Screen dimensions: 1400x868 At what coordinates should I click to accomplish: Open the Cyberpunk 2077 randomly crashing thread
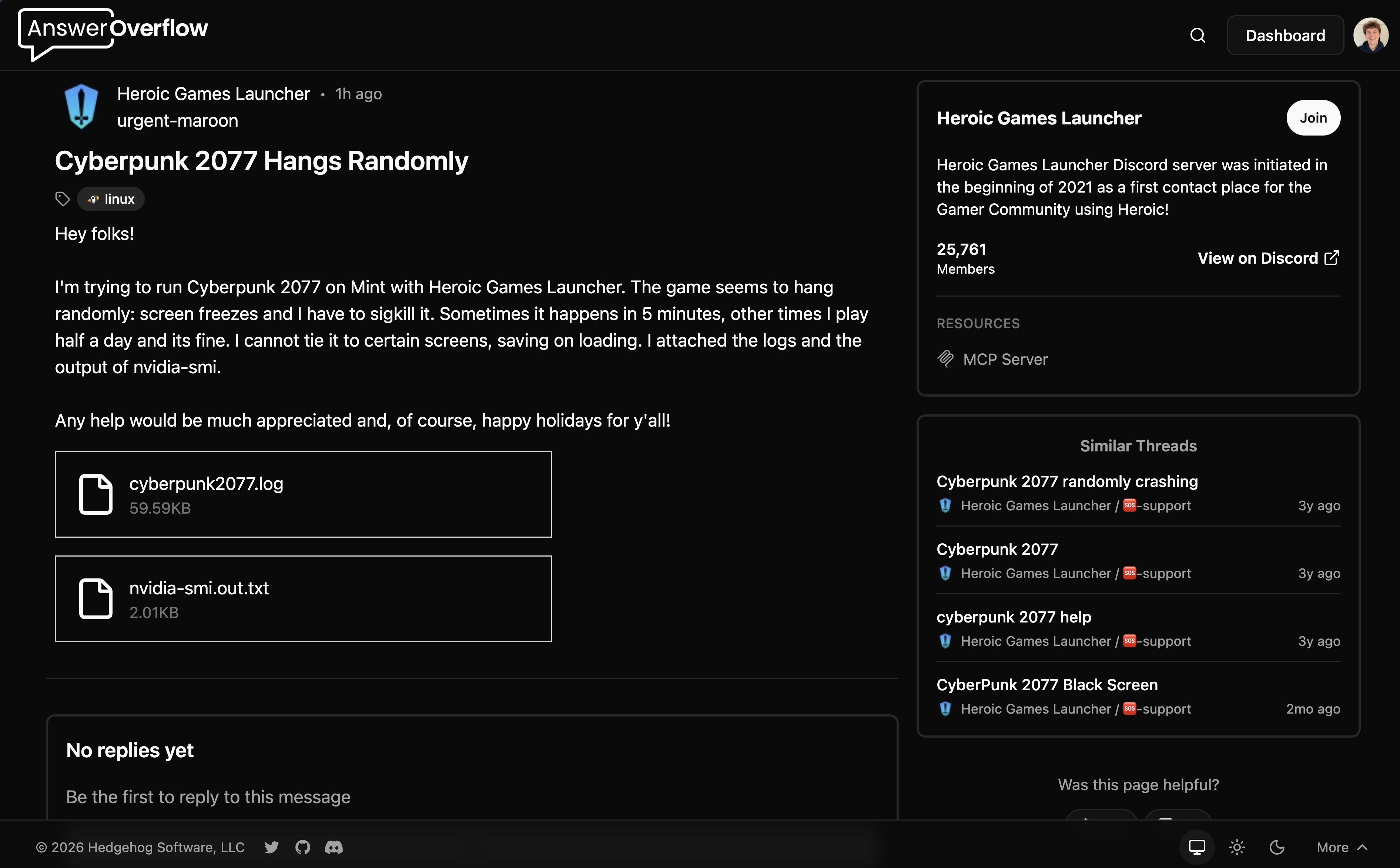(x=1066, y=482)
